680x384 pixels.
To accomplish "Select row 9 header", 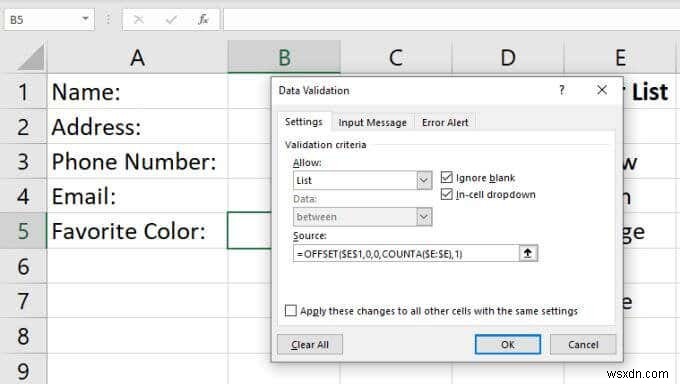I will 23,370.
